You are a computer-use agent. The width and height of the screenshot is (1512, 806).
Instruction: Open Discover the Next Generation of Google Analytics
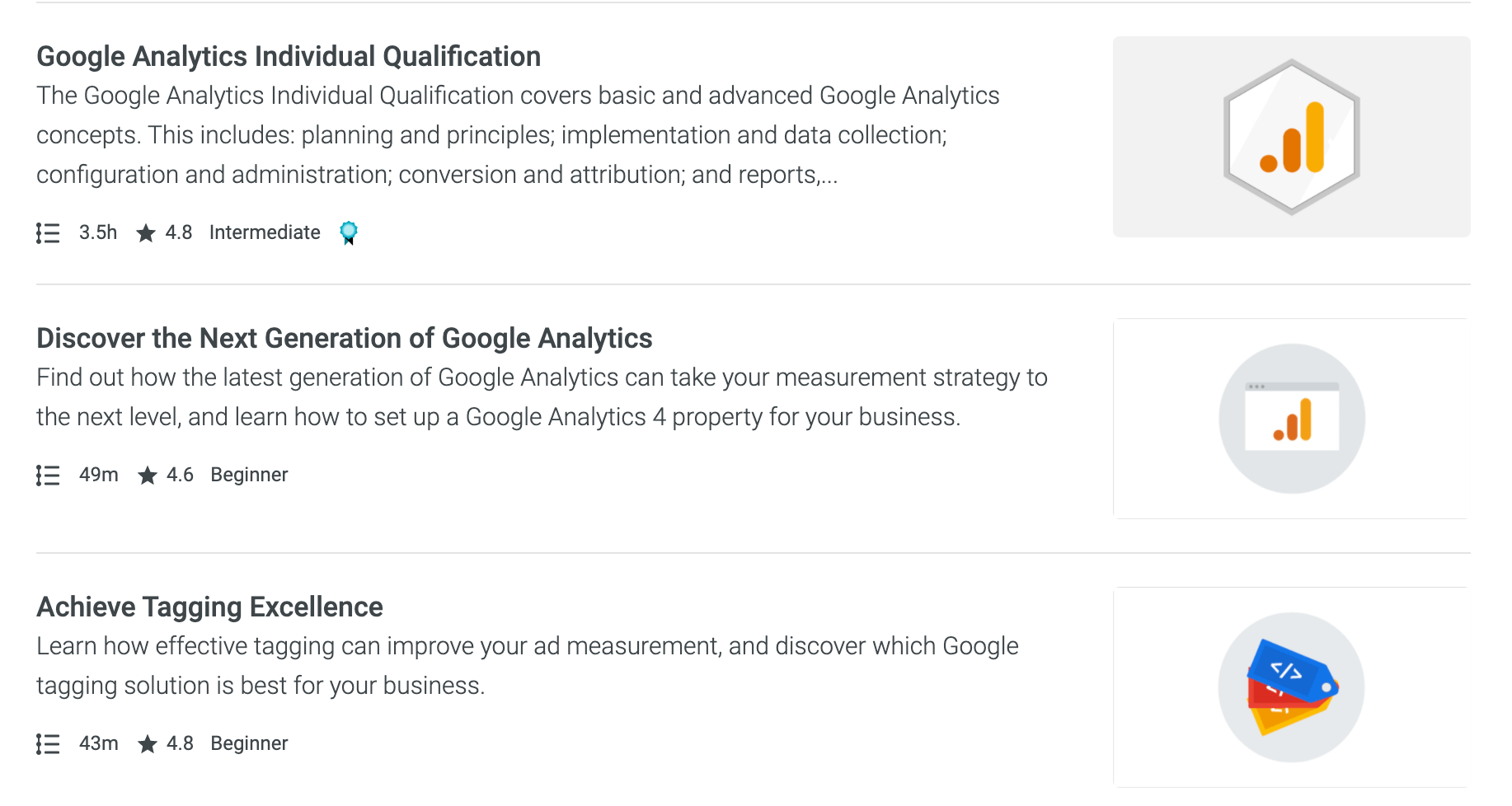click(345, 338)
